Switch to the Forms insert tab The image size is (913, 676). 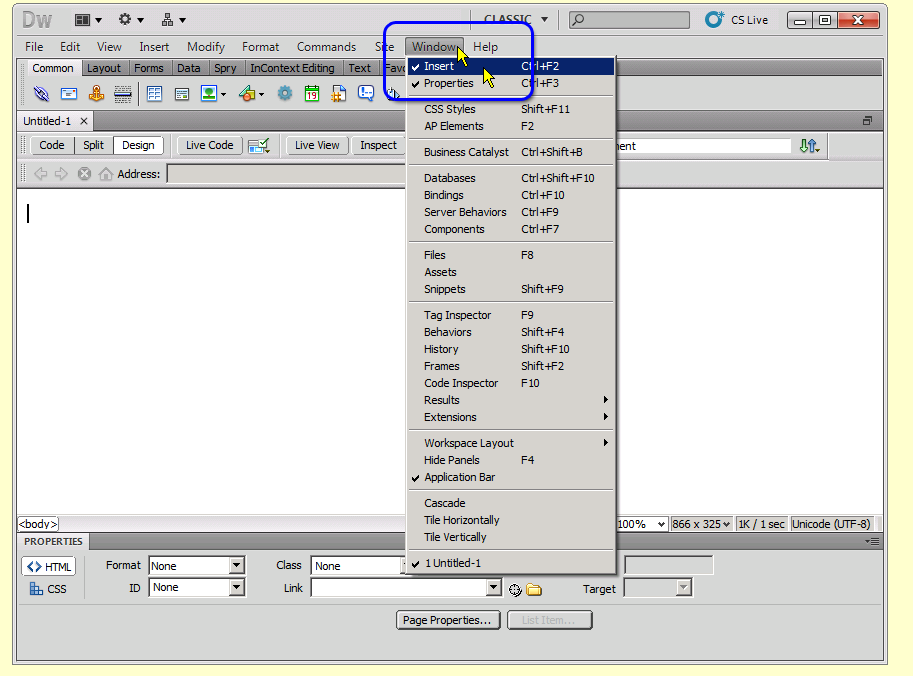coord(148,68)
